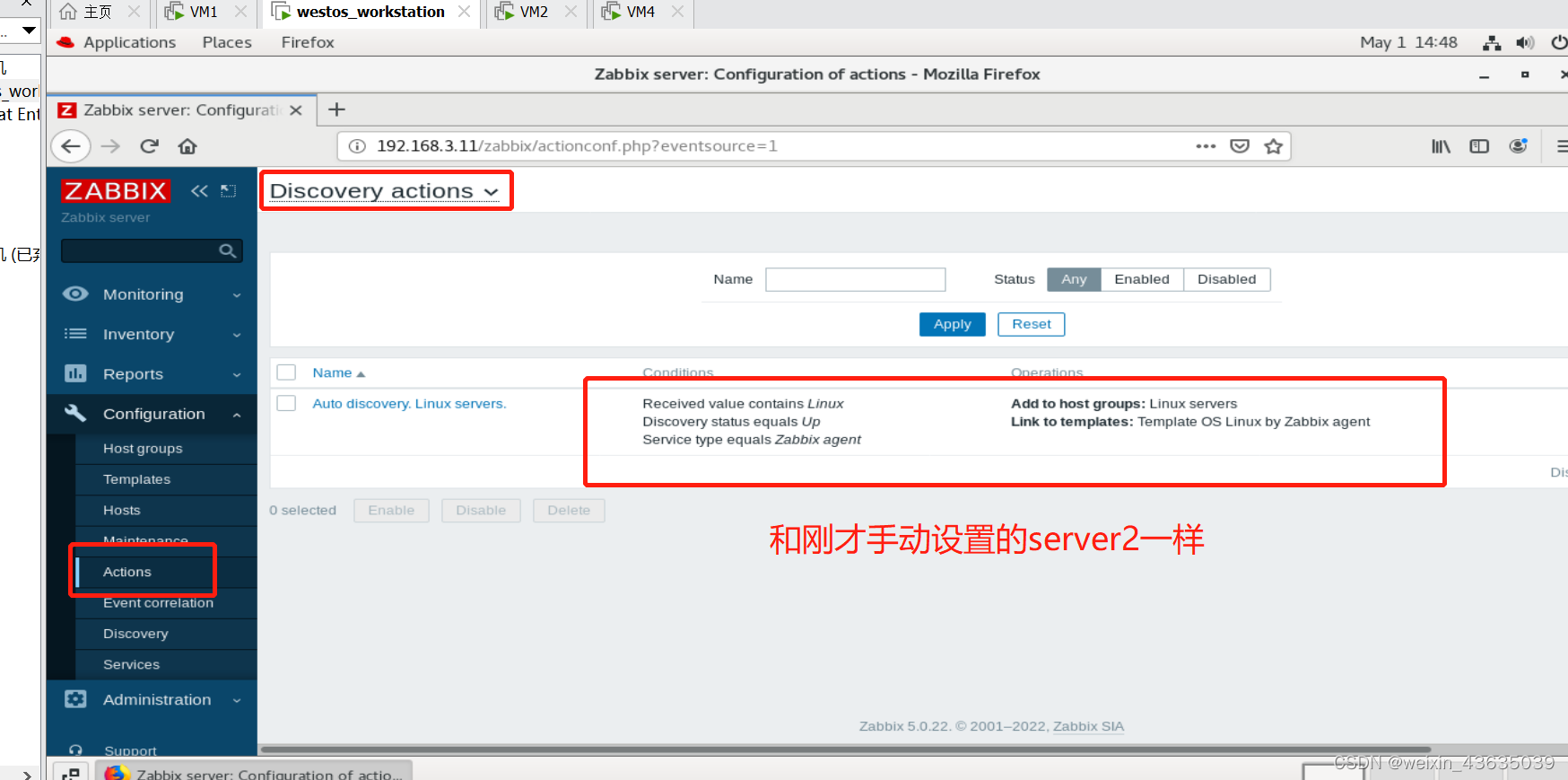
Task: Open the network status tray icon
Action: tap(1492, 42)
